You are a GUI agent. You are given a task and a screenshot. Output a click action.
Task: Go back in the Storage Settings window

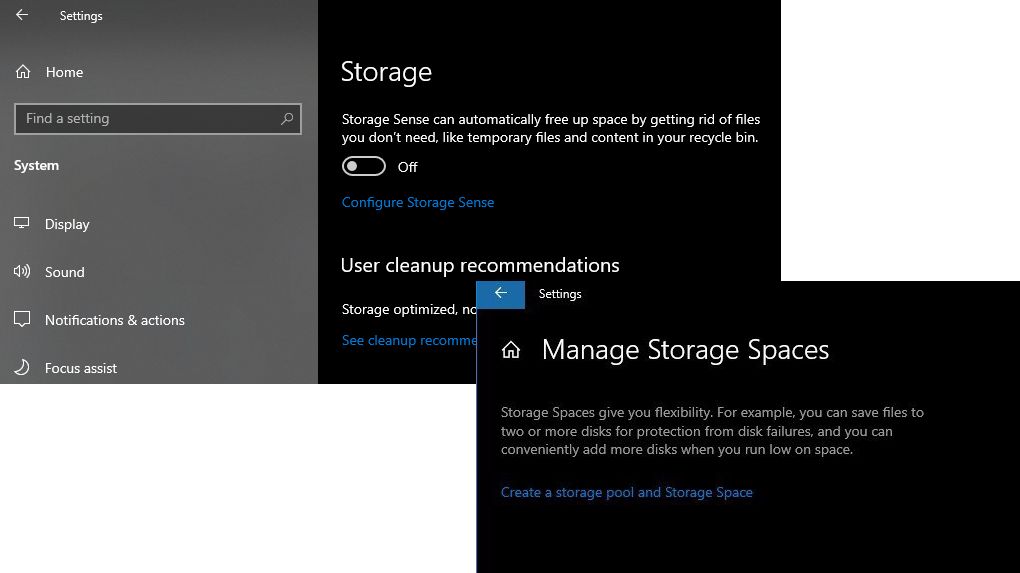(22, 15)
